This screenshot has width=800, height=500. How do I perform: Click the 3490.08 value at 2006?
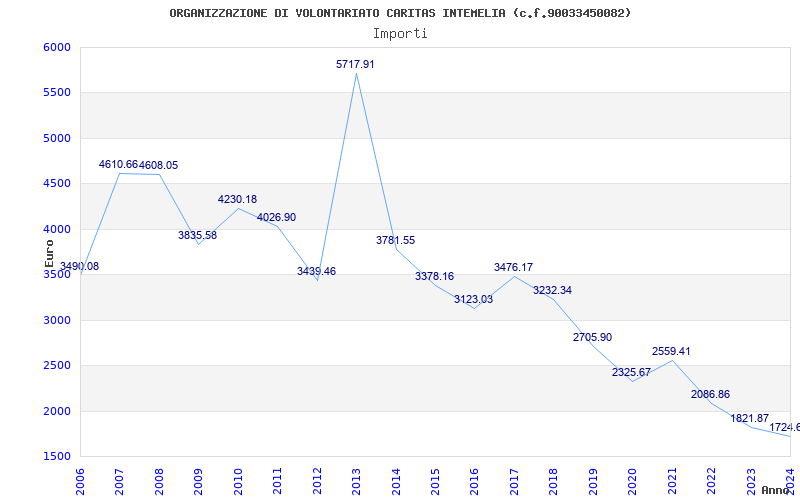point(80,266)
